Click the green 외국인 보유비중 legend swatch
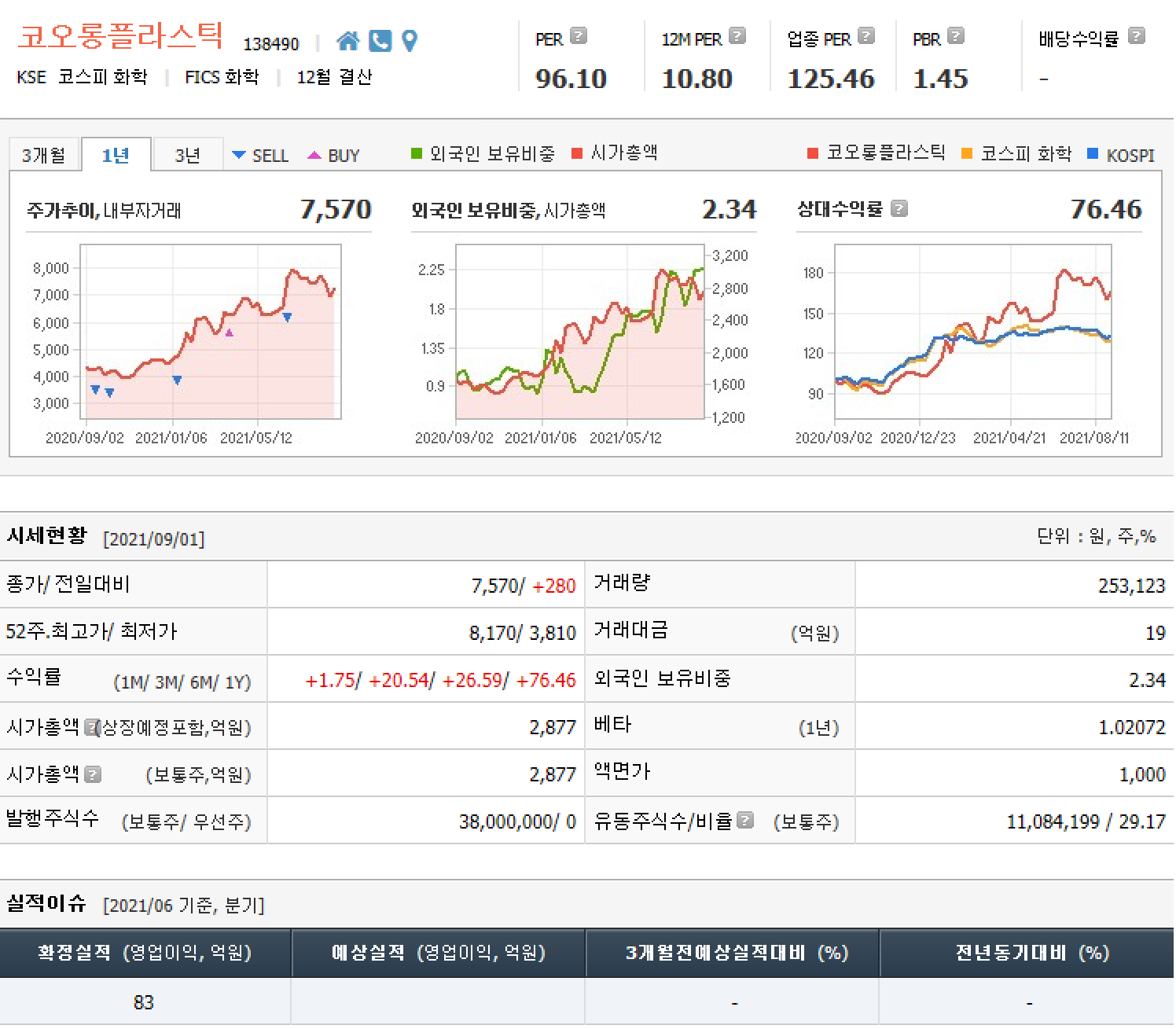The width and height of the screenshot is (1176, 1029). point(417,153)
